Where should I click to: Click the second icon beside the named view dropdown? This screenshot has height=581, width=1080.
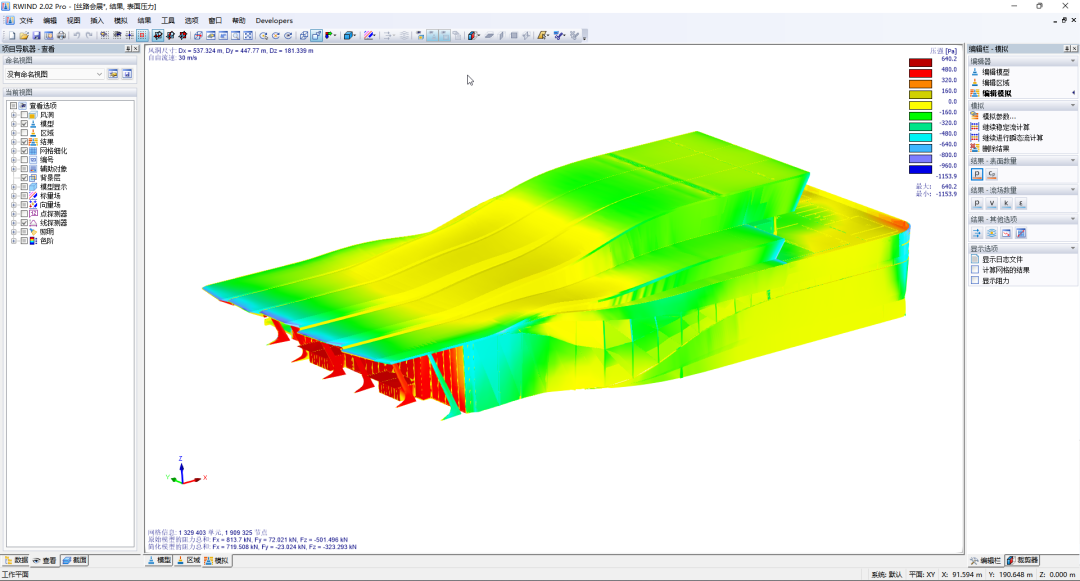(x=127, y=74)
